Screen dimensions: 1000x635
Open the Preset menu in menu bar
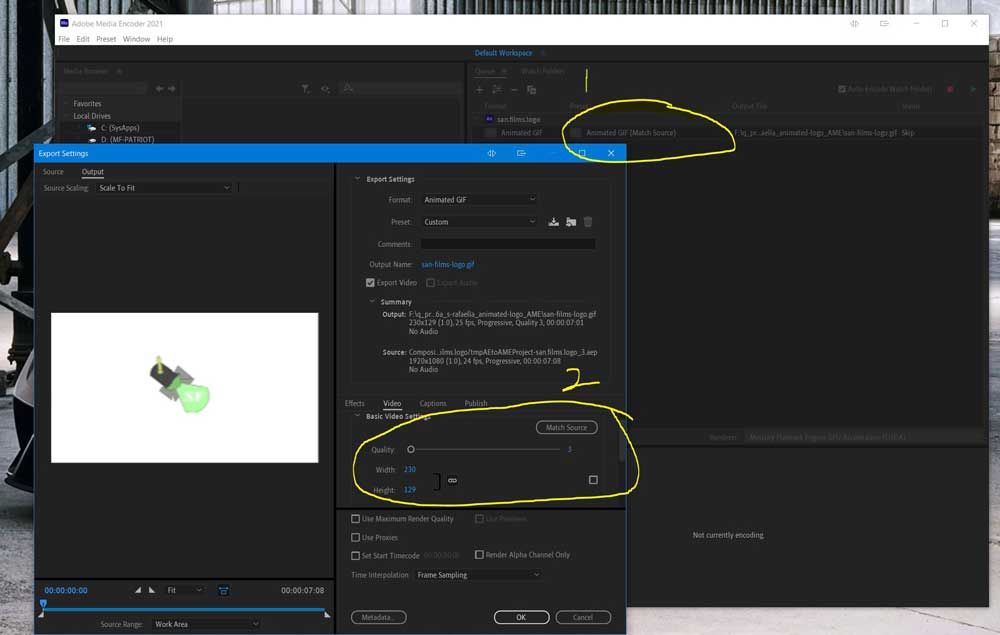[x=106, y=39]
